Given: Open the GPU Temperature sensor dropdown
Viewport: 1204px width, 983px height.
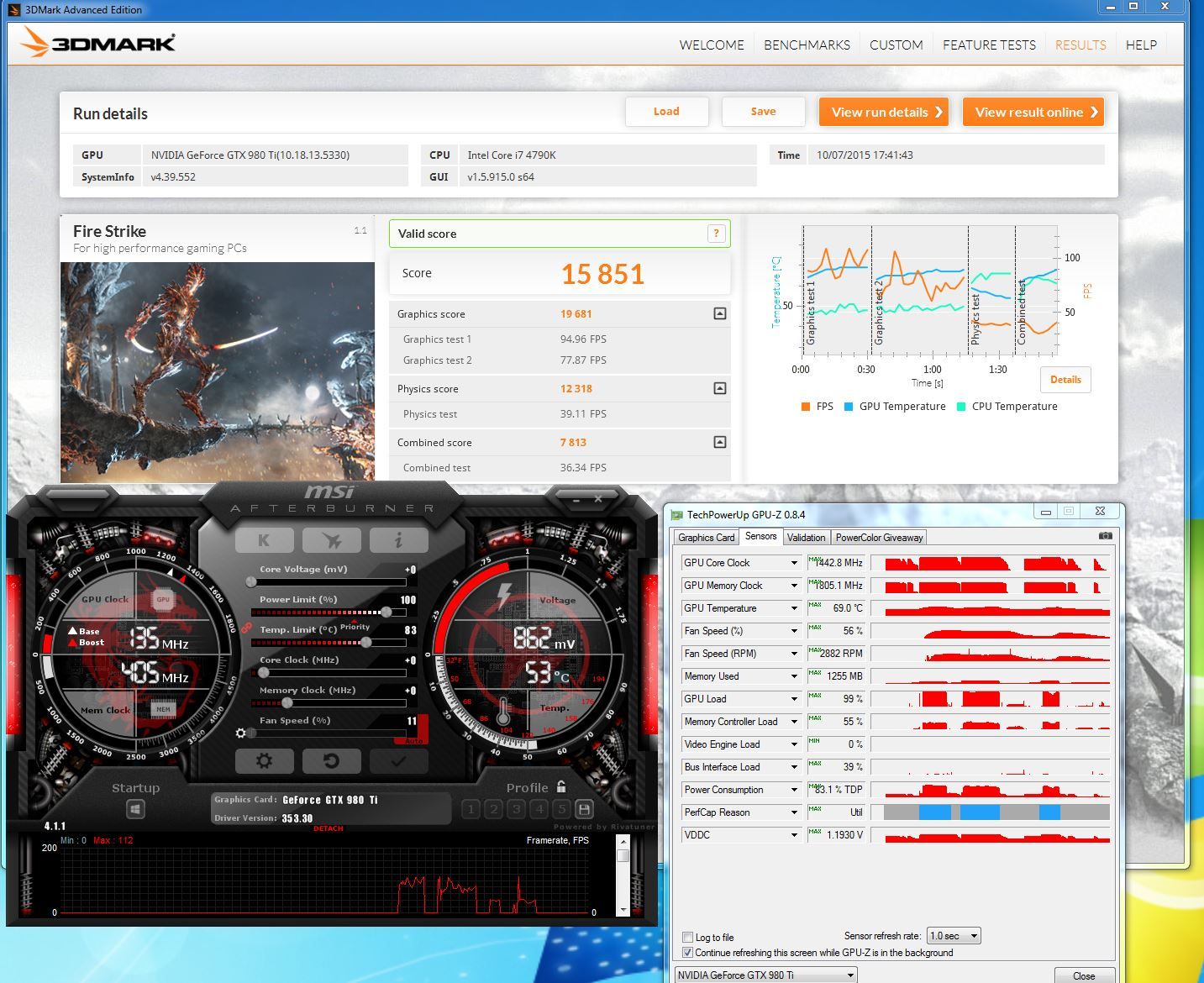Looking at the screenshot, I should (793, 608).
